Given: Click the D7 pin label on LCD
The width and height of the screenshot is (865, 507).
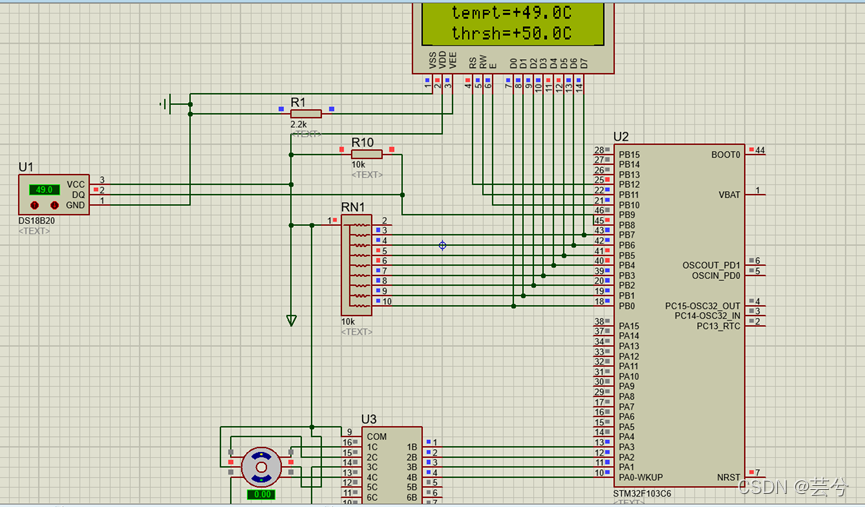Looking at the screenshot, I should (584, 63).
